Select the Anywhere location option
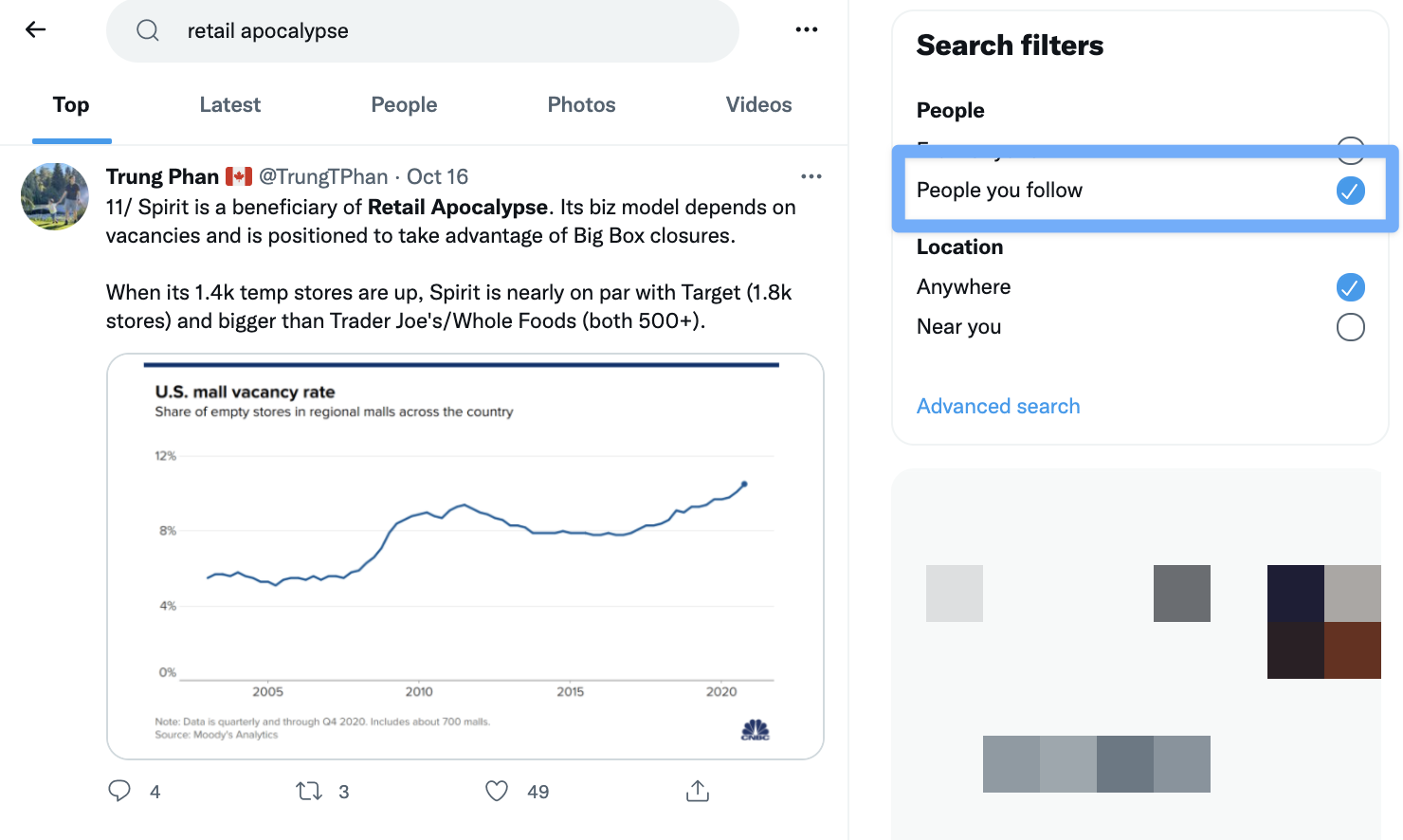This screenshot has width=1403, height=840. tap(1350, 286)
